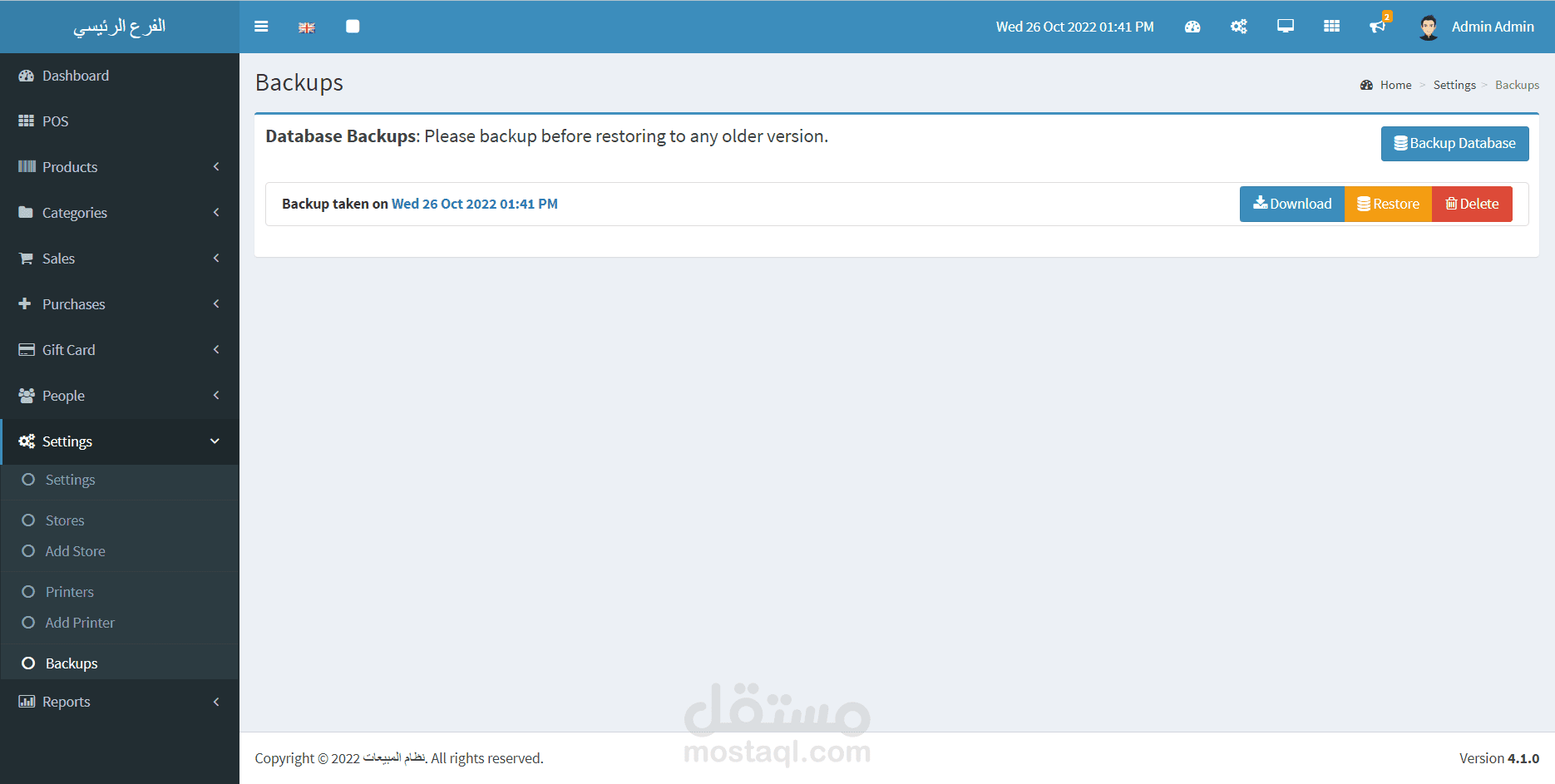
Task: Expand the Reports menu chevron
Action: 216,702
